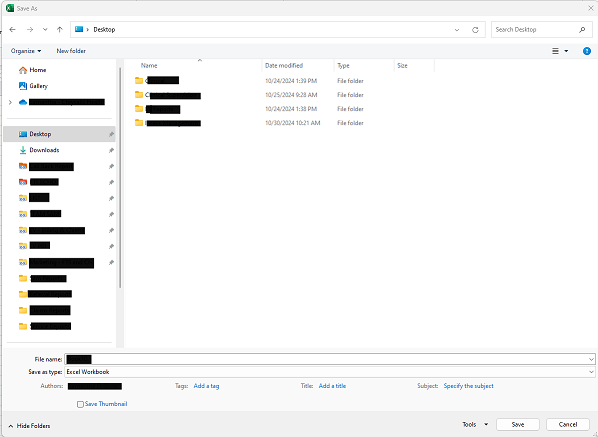Click the Add a tag link
Screen dimensions: 598x437
point(206,386)
